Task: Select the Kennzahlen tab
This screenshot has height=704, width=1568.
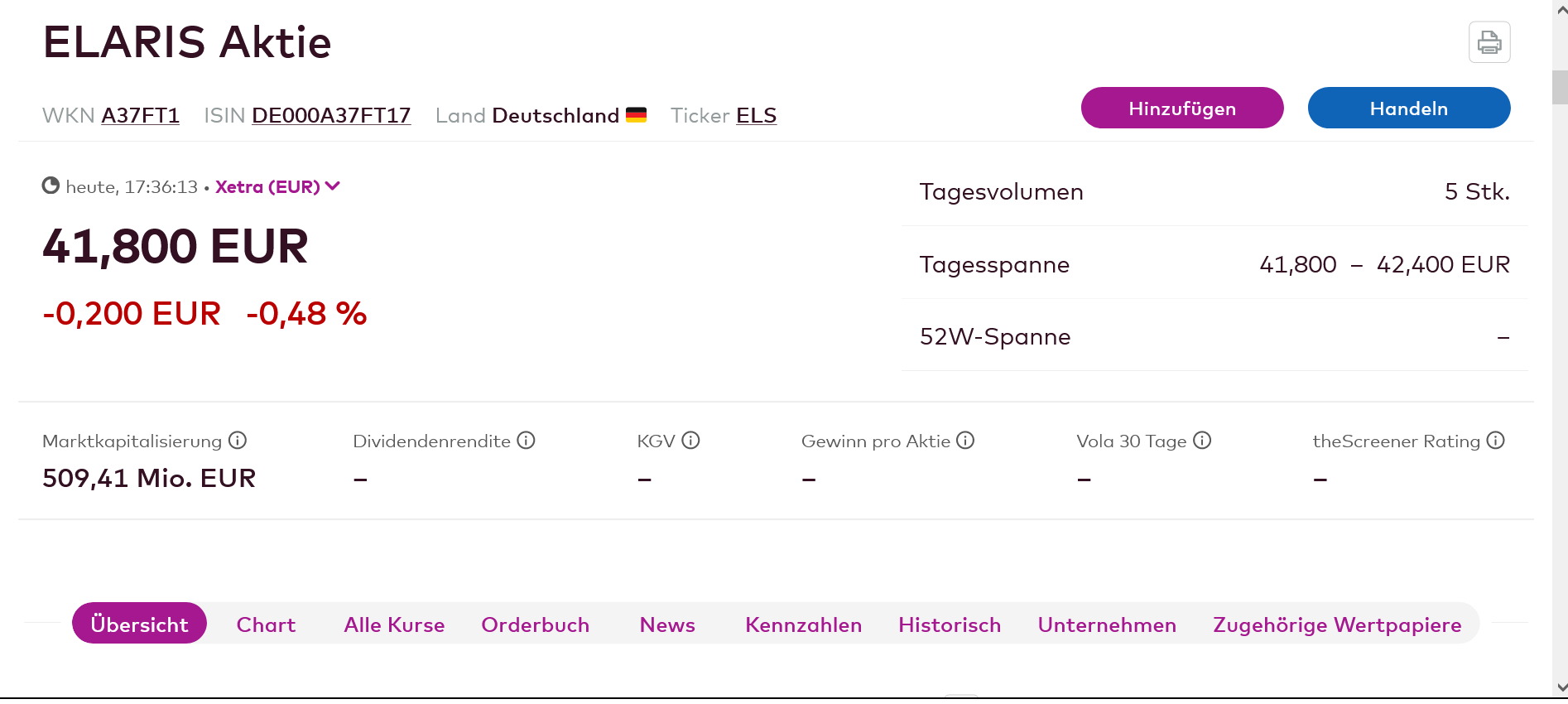Action: coord(803,624)
